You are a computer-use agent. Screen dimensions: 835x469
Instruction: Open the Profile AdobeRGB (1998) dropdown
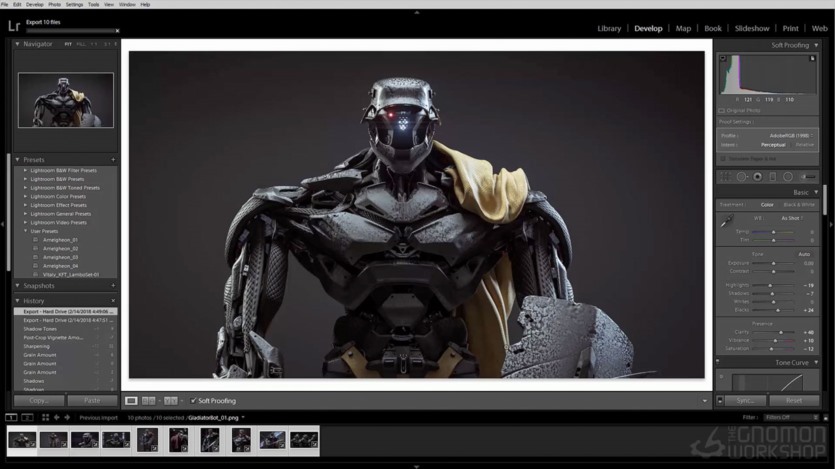click(791, 136)
